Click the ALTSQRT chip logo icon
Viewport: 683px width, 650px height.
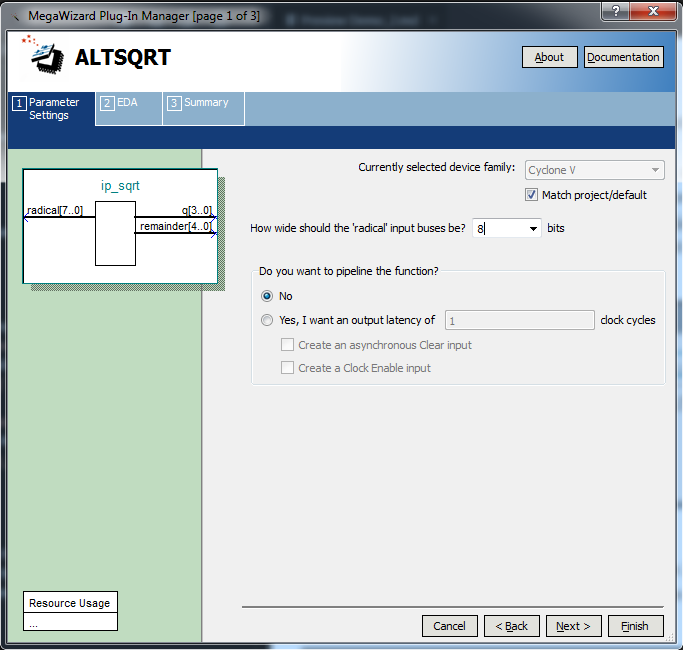click(44, 54)
